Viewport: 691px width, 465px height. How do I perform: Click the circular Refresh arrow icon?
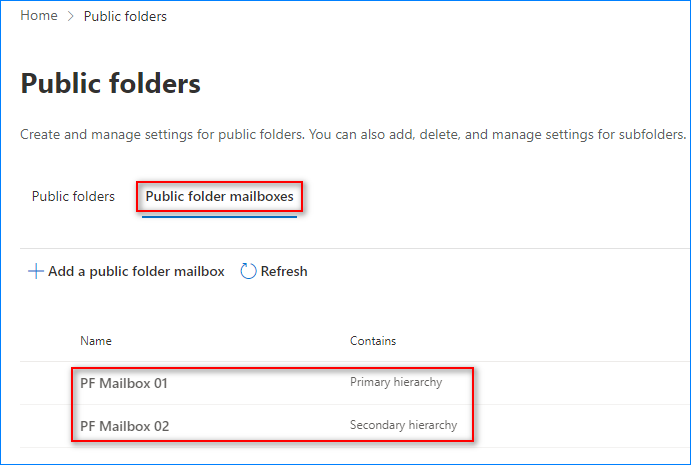(x=248, y=271)
